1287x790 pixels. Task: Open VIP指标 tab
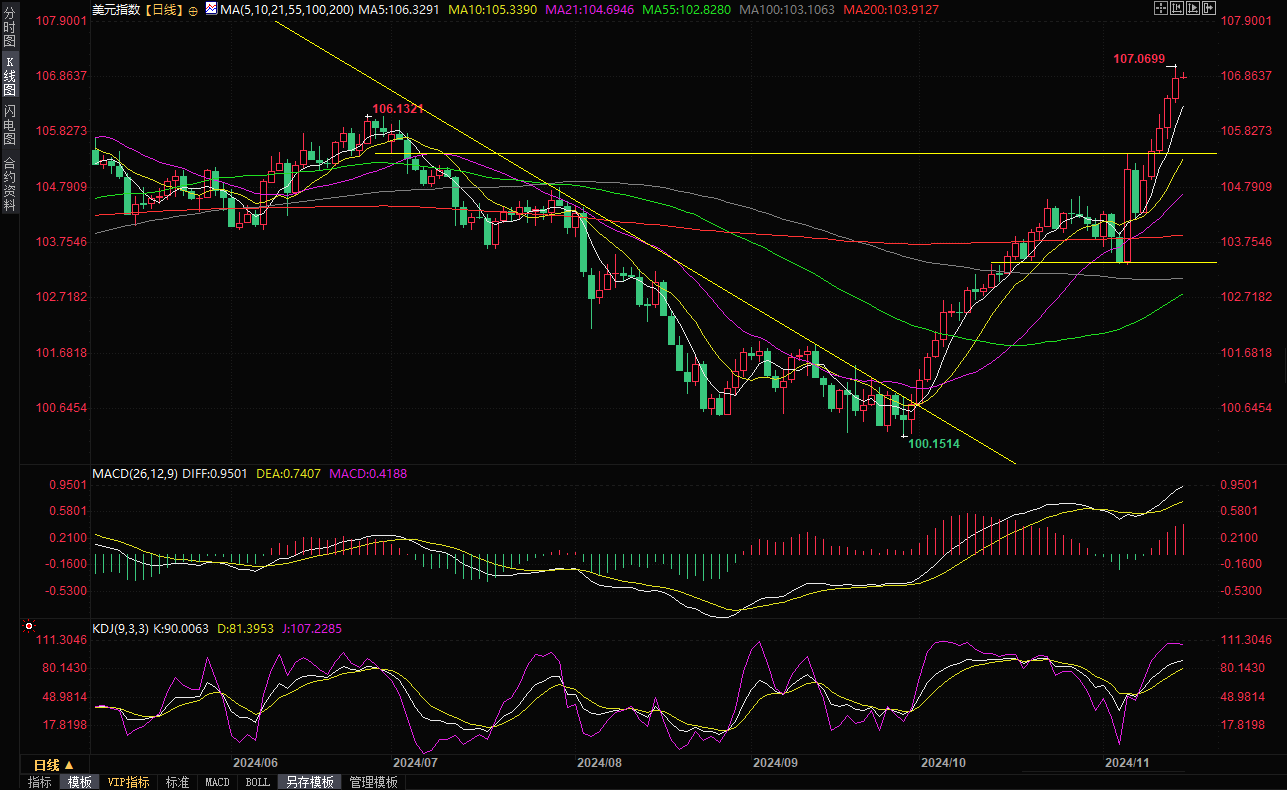pos(128,782)
